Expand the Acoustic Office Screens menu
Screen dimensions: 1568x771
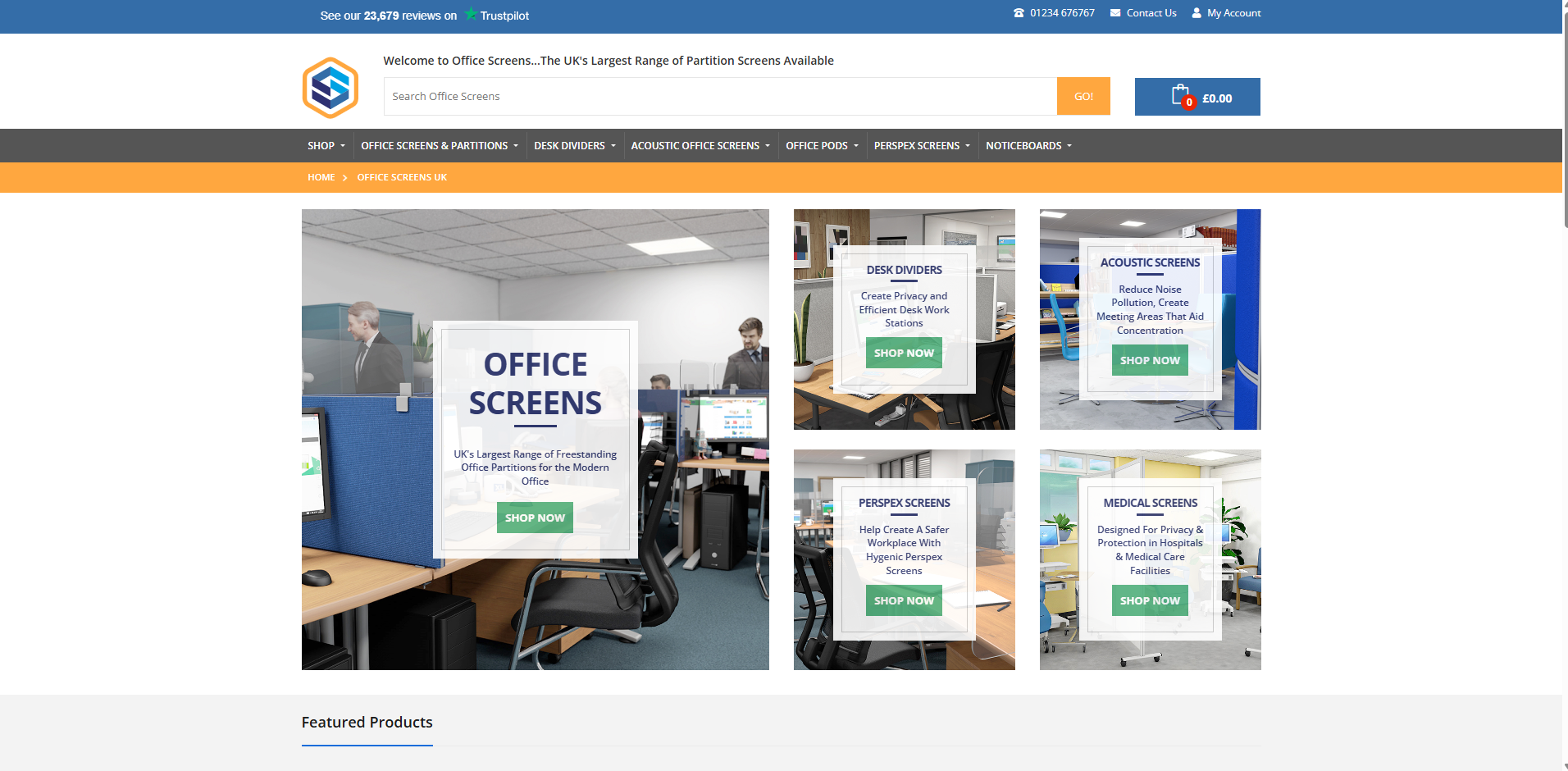coord(700,146)
